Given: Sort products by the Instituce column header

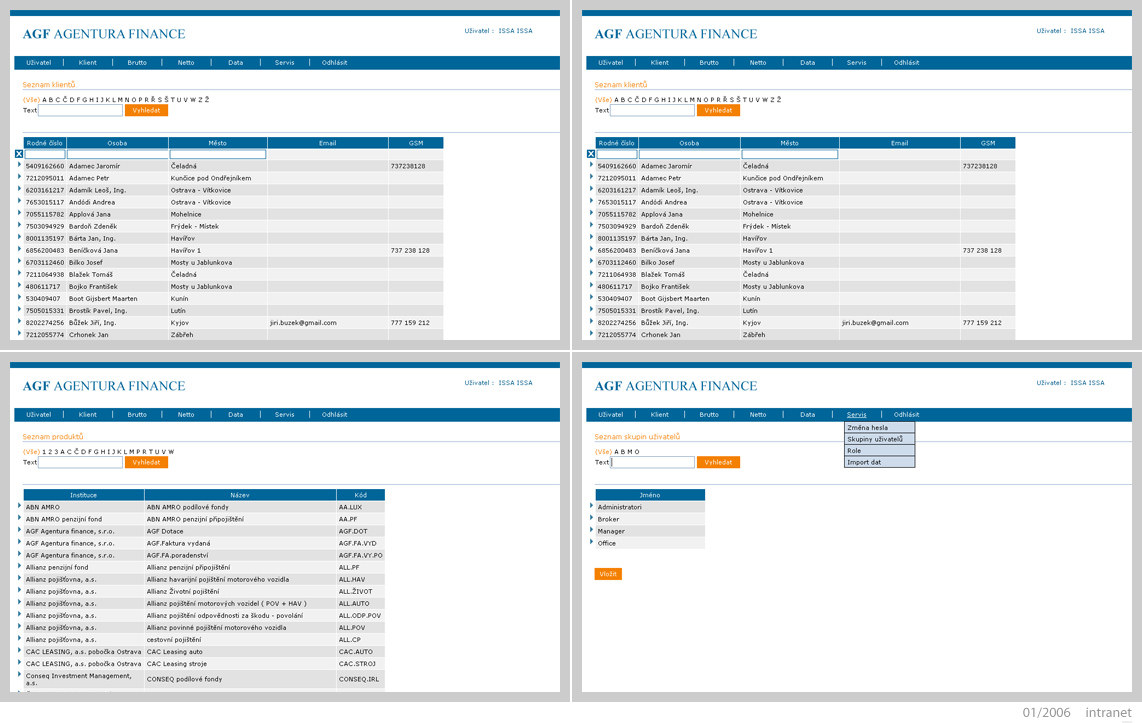Looking at the screenshot, I should pyautogui.click(x=84, y=495).
